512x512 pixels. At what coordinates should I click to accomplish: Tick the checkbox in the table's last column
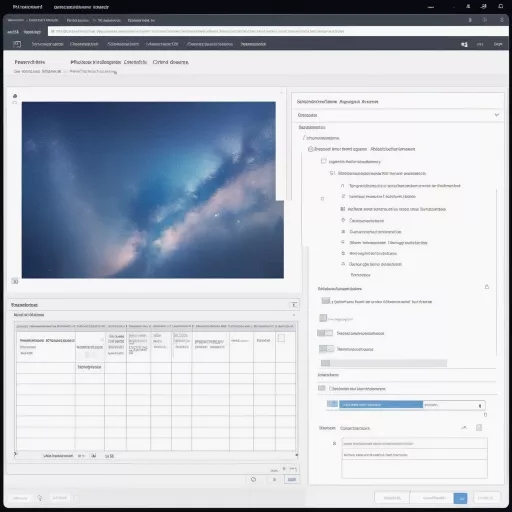[281, 338]
